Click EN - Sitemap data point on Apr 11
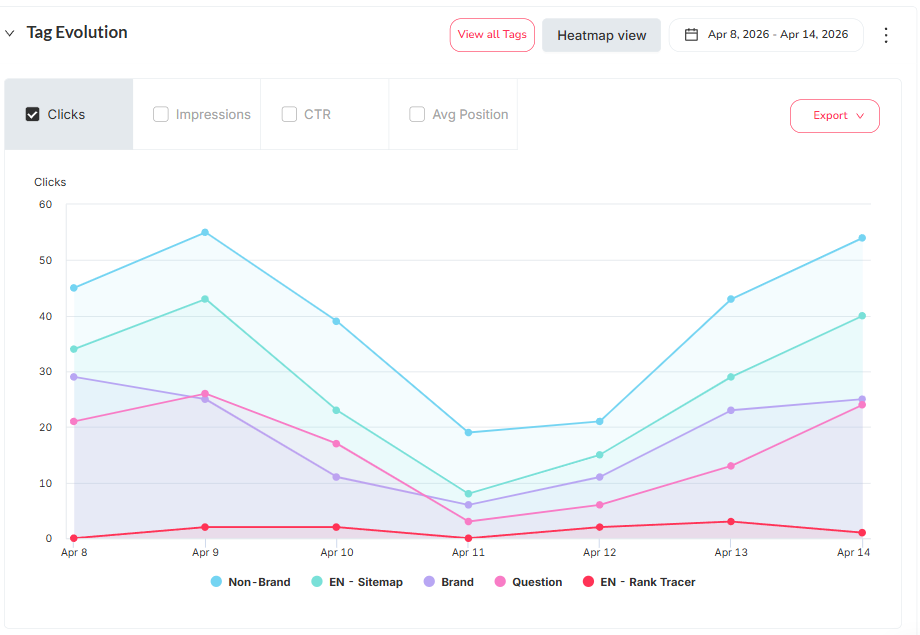This screenshot has width=920, height=635. click(468, 494)
